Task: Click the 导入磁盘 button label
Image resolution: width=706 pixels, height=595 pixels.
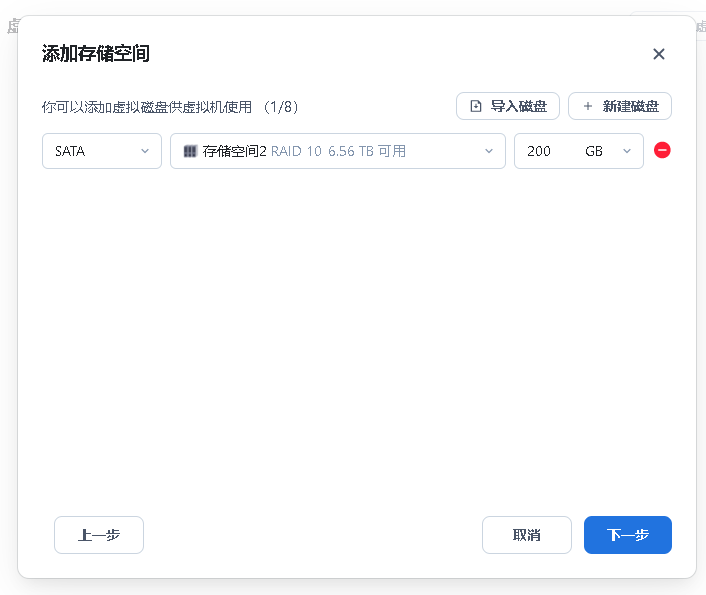Action: pos(518,106)
